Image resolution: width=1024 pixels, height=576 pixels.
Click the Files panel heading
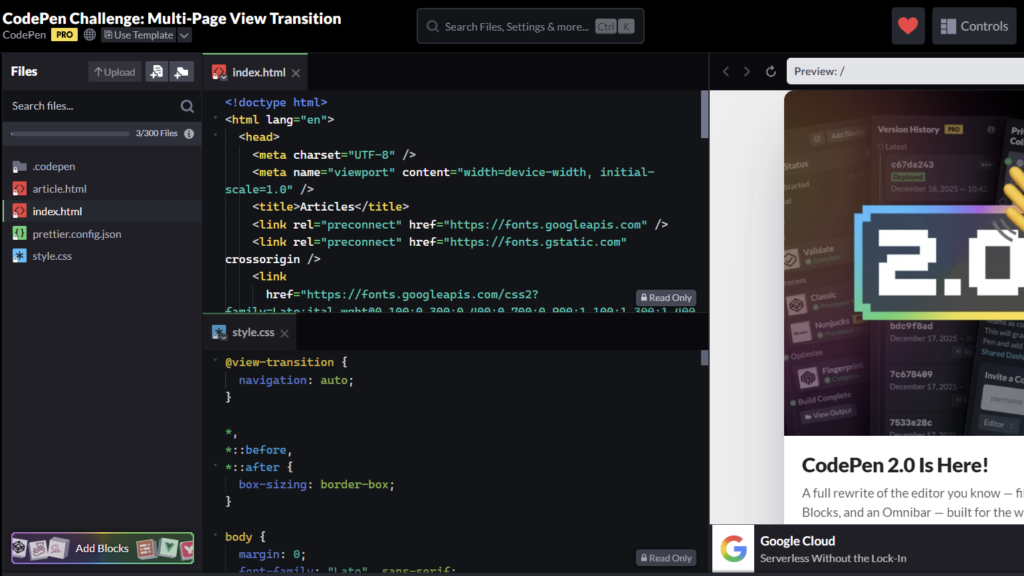click(24, 71)
